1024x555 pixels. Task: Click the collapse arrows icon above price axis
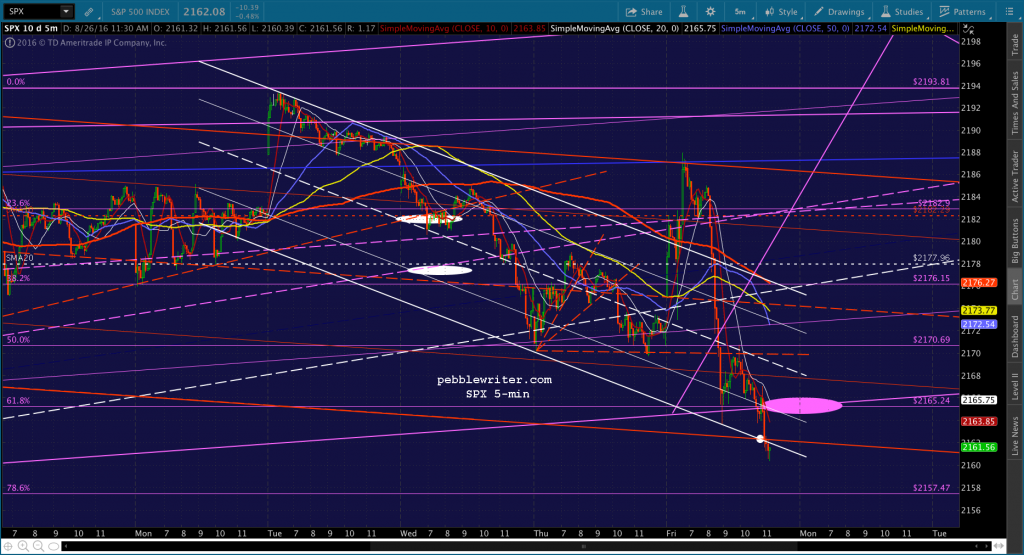[x=969, y=29]
